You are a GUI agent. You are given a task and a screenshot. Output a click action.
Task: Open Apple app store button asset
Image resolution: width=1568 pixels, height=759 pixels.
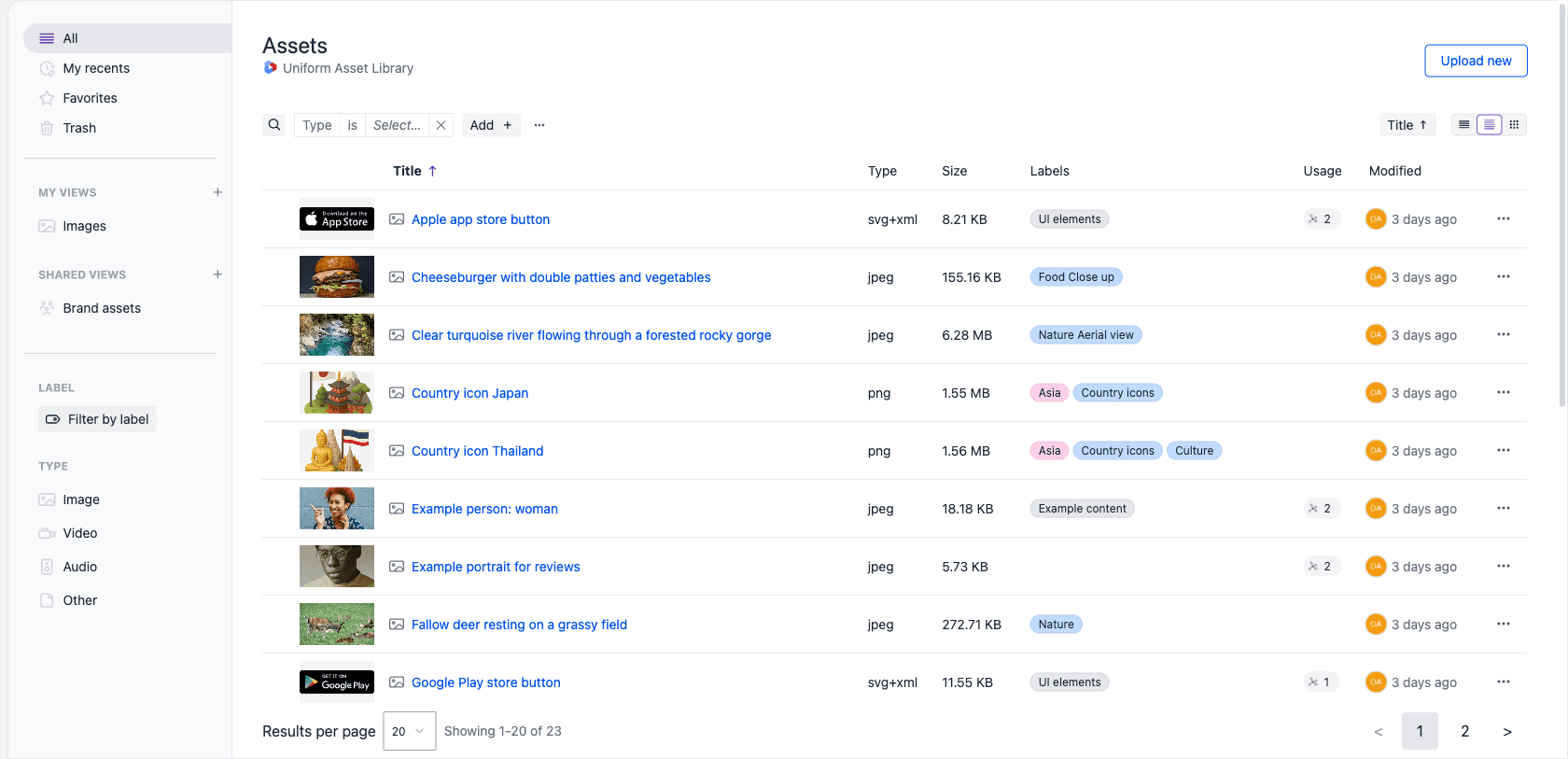(x=481, y=219)
